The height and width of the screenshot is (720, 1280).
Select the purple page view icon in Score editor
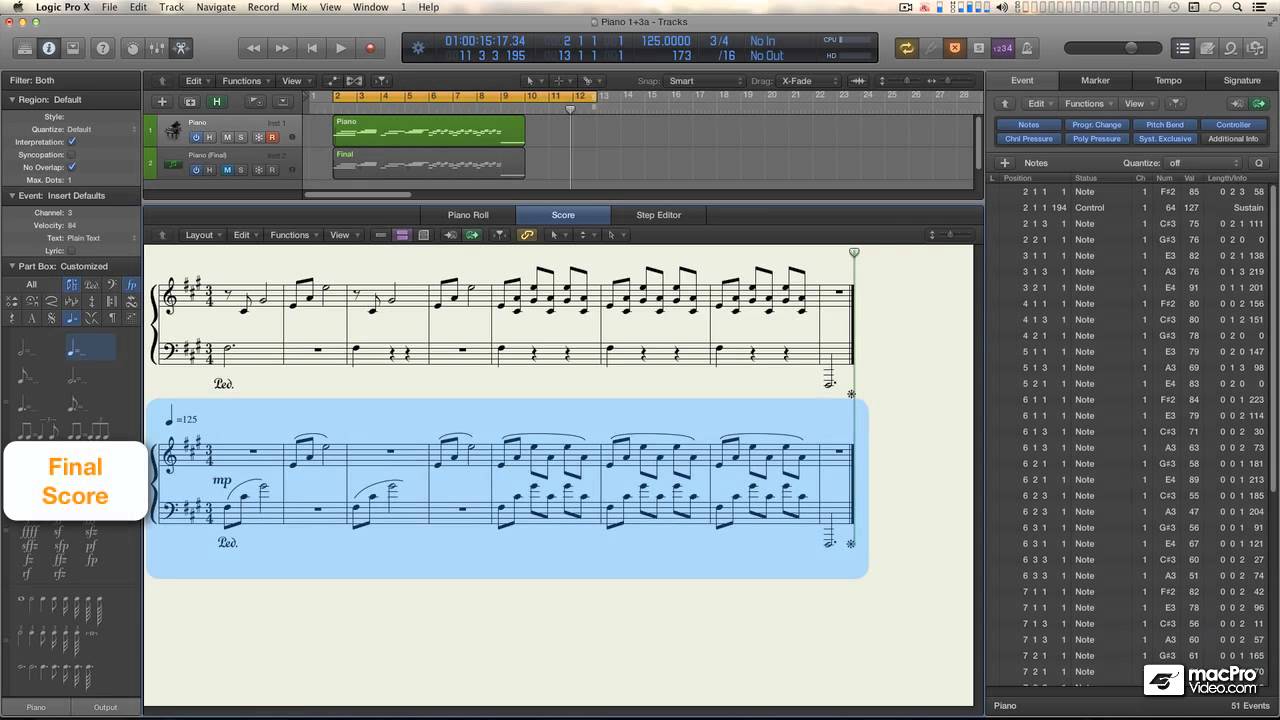pyautogui.click(x=402, y=235)
